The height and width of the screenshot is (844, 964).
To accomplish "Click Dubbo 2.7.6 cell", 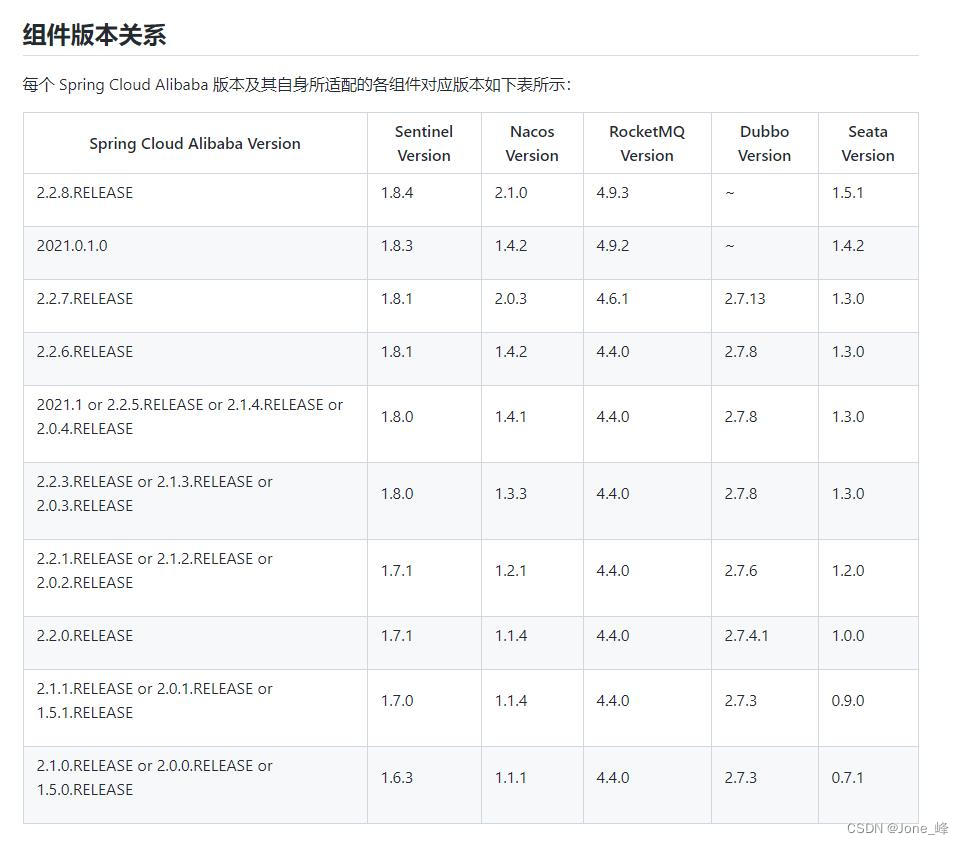I will click(x=741, y=570).
